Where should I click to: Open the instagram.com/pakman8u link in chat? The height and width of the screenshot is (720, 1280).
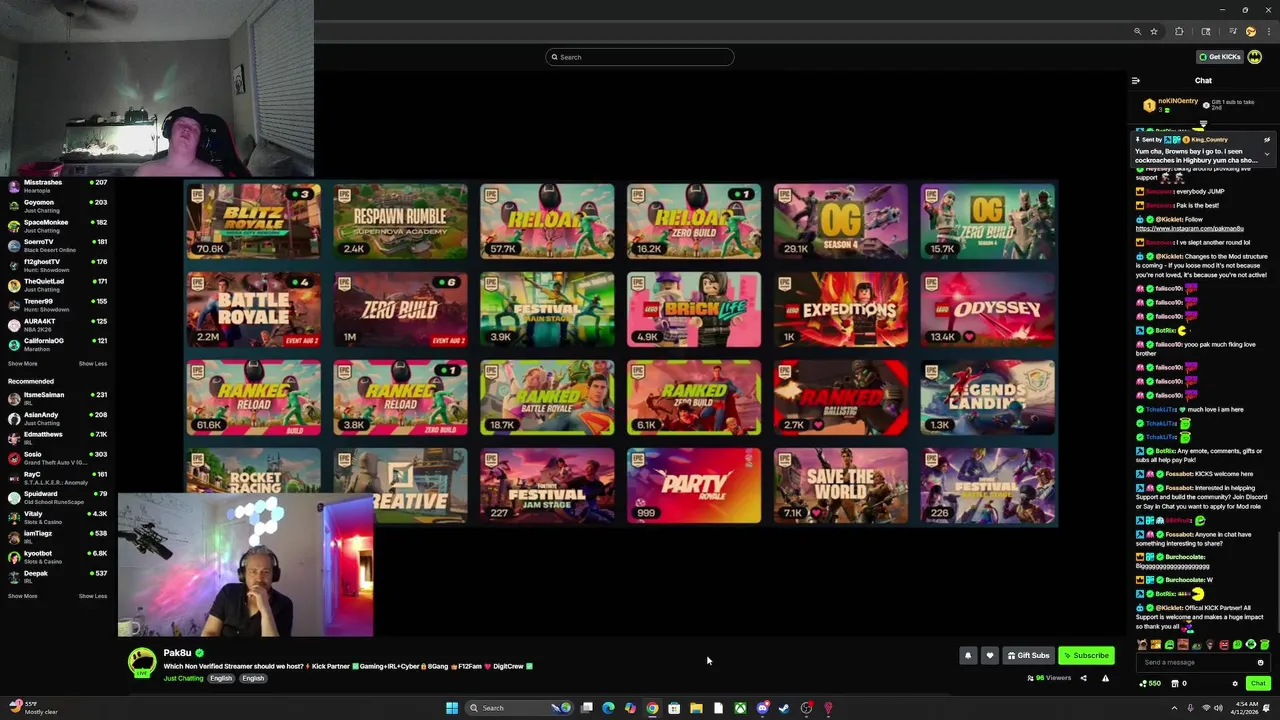[x=1190, y=228]
